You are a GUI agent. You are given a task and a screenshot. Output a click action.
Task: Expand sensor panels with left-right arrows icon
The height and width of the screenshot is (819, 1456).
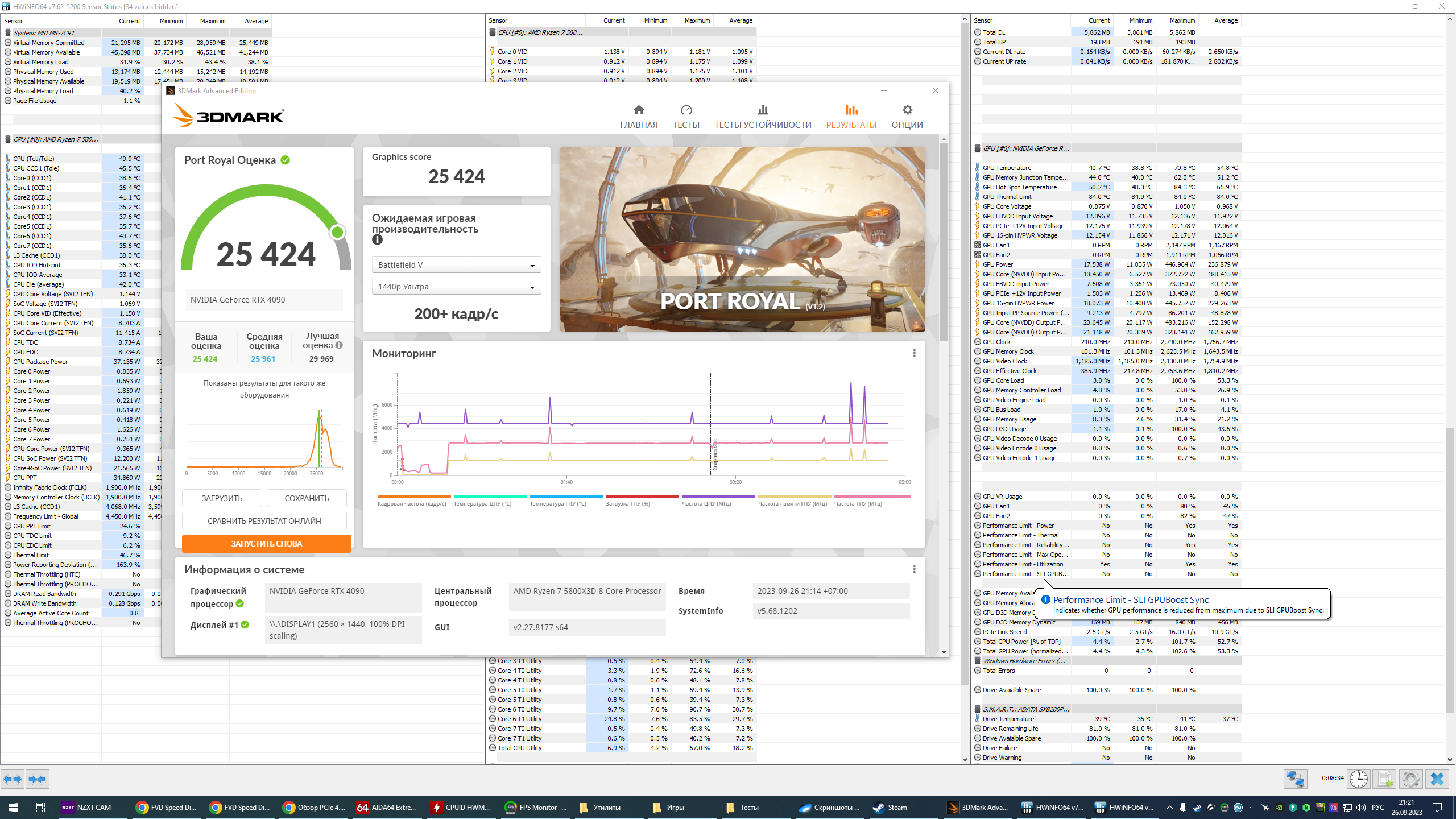pyautogui.click(x=13, y=779)
